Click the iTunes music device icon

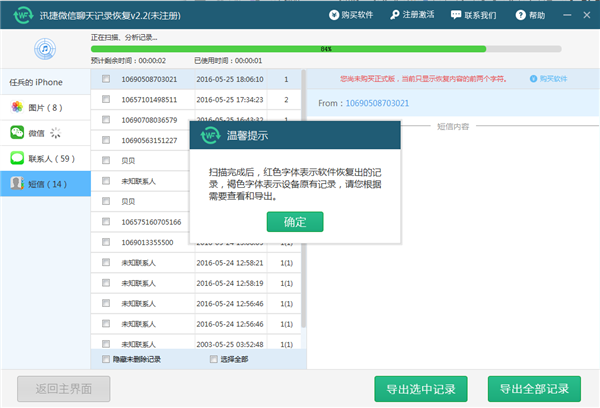[46, 50]
